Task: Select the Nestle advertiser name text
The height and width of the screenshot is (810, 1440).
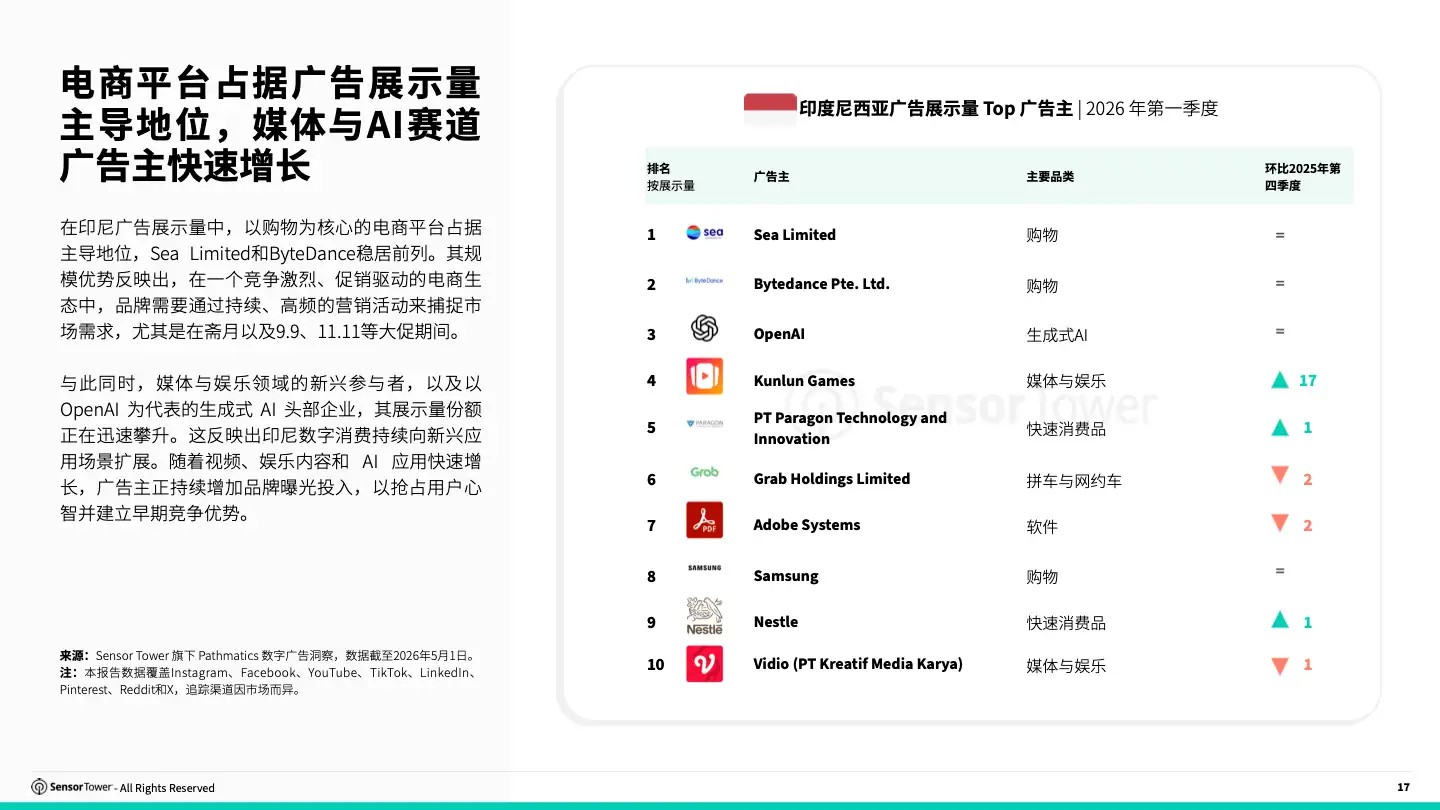Action: coord(775,622)
